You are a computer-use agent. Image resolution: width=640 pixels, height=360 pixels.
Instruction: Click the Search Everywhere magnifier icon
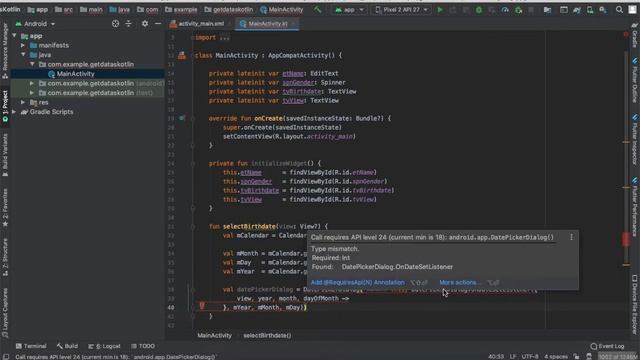click(x=619, y=9)
